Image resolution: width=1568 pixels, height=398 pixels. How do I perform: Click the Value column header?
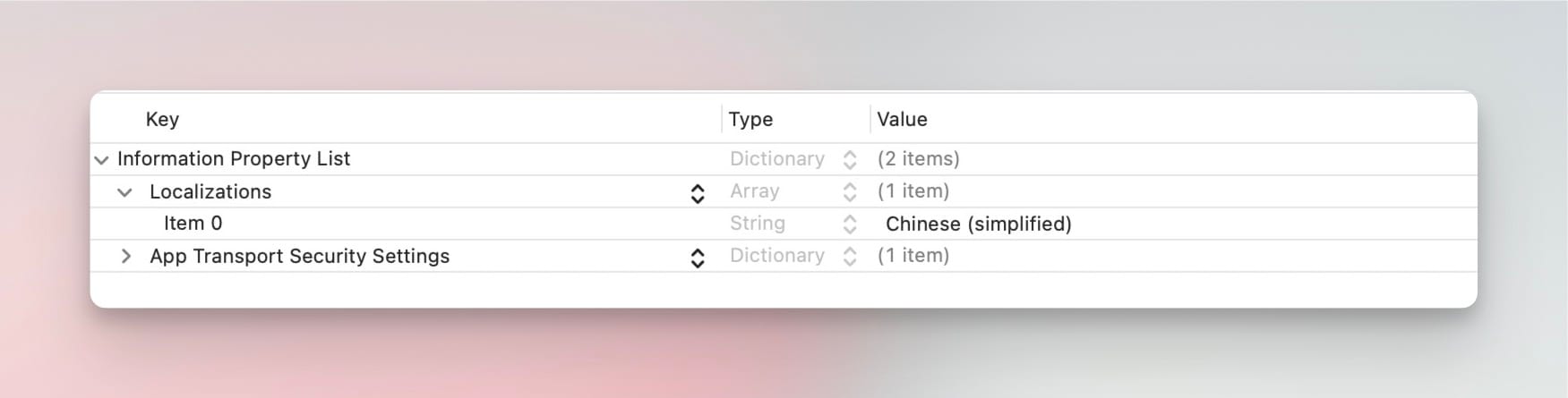coord(902,119)
